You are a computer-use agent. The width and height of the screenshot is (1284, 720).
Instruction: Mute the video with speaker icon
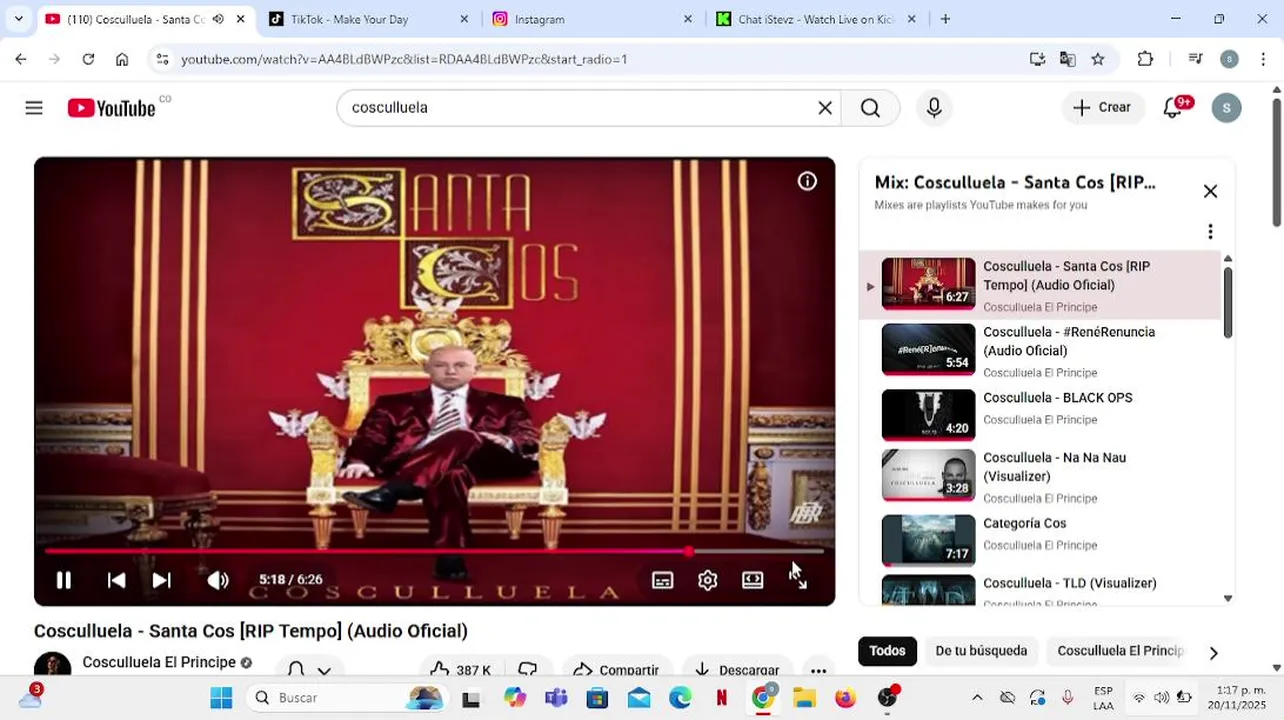(x=217, y=580)
